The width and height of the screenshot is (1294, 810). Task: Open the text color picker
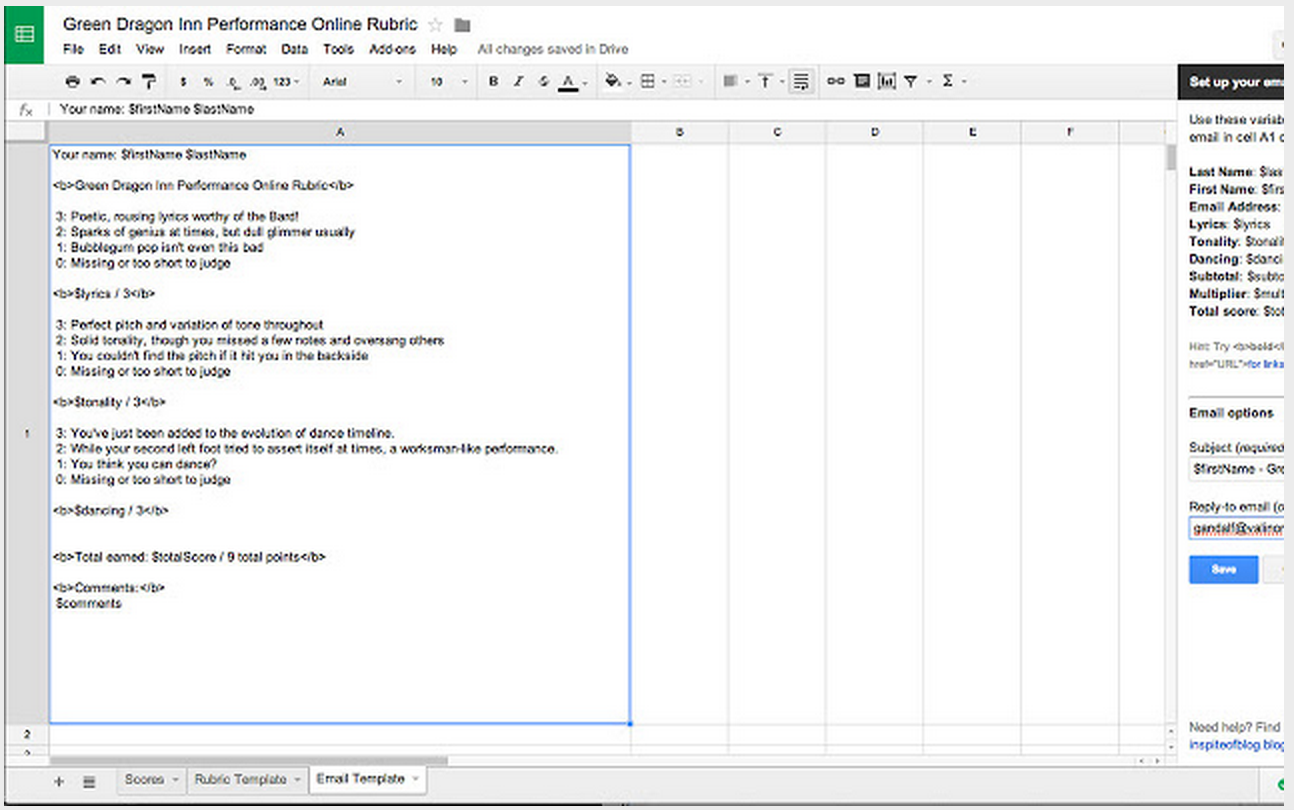pyautogui.click(x=566, y=81)
